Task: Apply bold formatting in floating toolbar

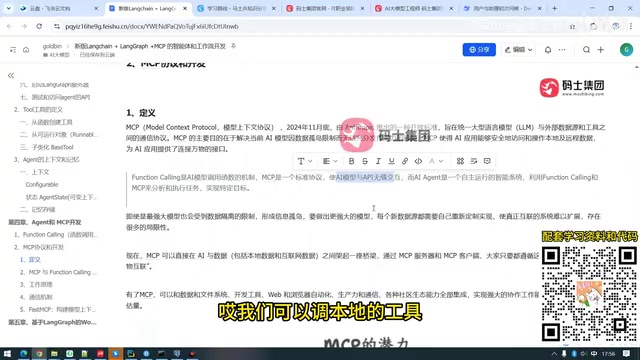Action: click(351, 161)
